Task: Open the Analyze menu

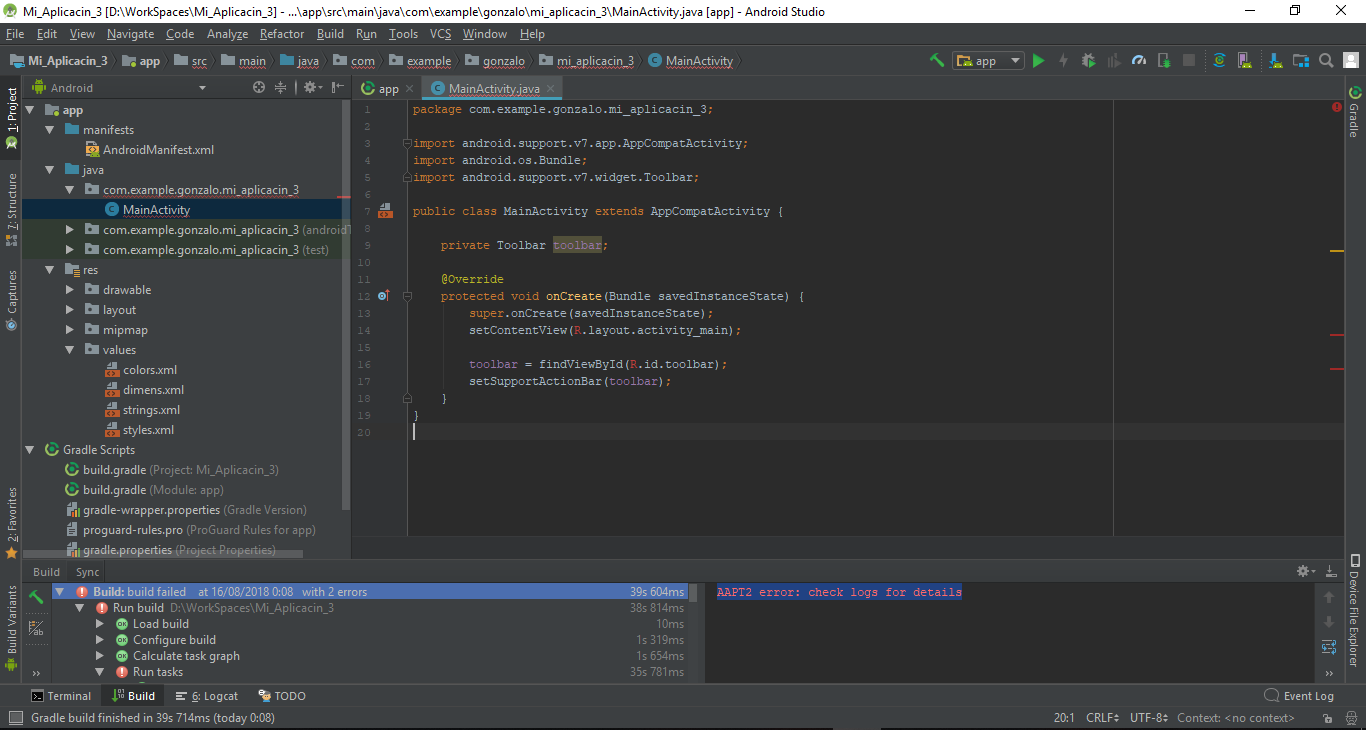Action: (228, 34)
